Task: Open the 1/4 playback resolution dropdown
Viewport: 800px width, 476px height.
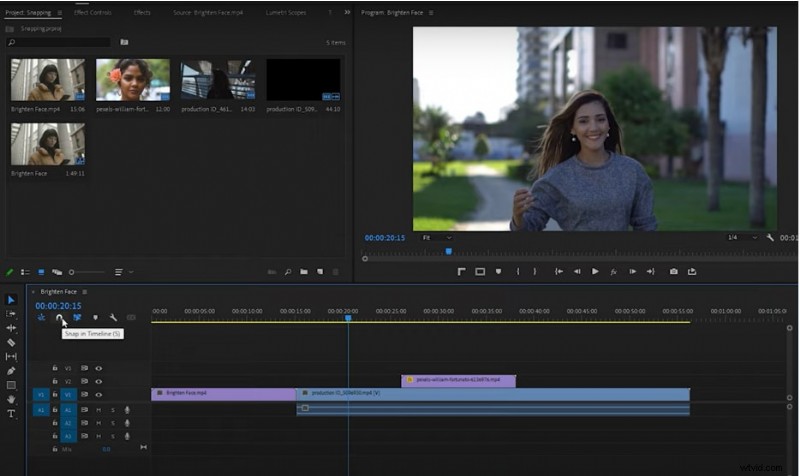Action: 742,238
